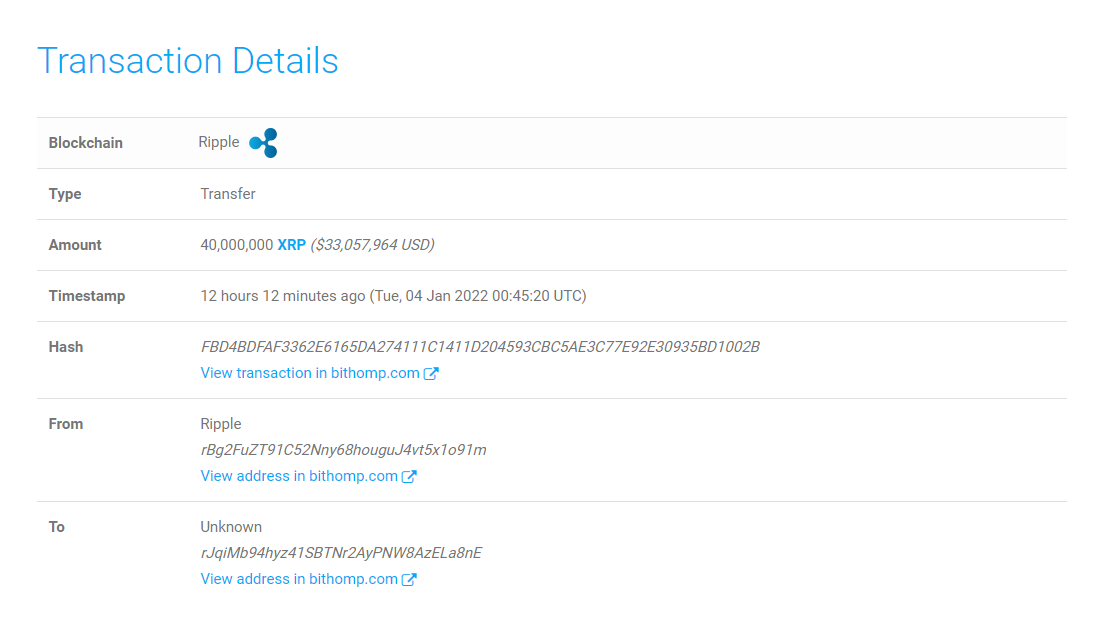Viewport: 1095px width, 617px height.
Task: Click the Blockchain row label
Action: 85,143
